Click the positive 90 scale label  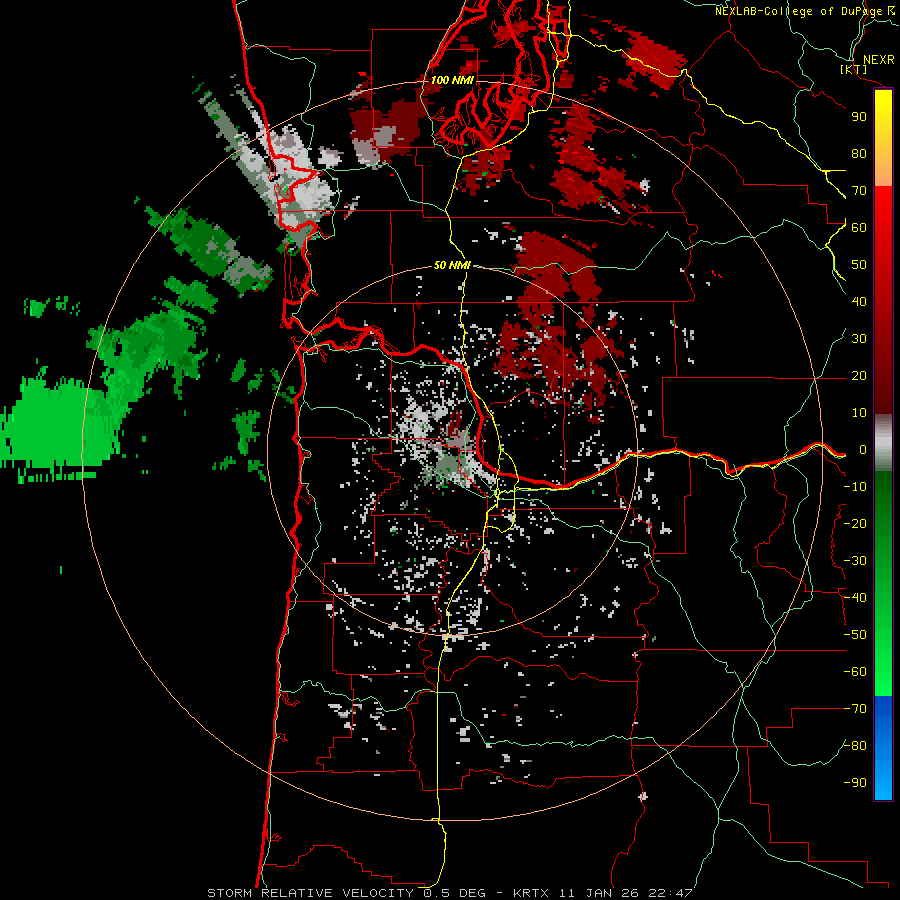pyautogui.click(x=859, y=117)
